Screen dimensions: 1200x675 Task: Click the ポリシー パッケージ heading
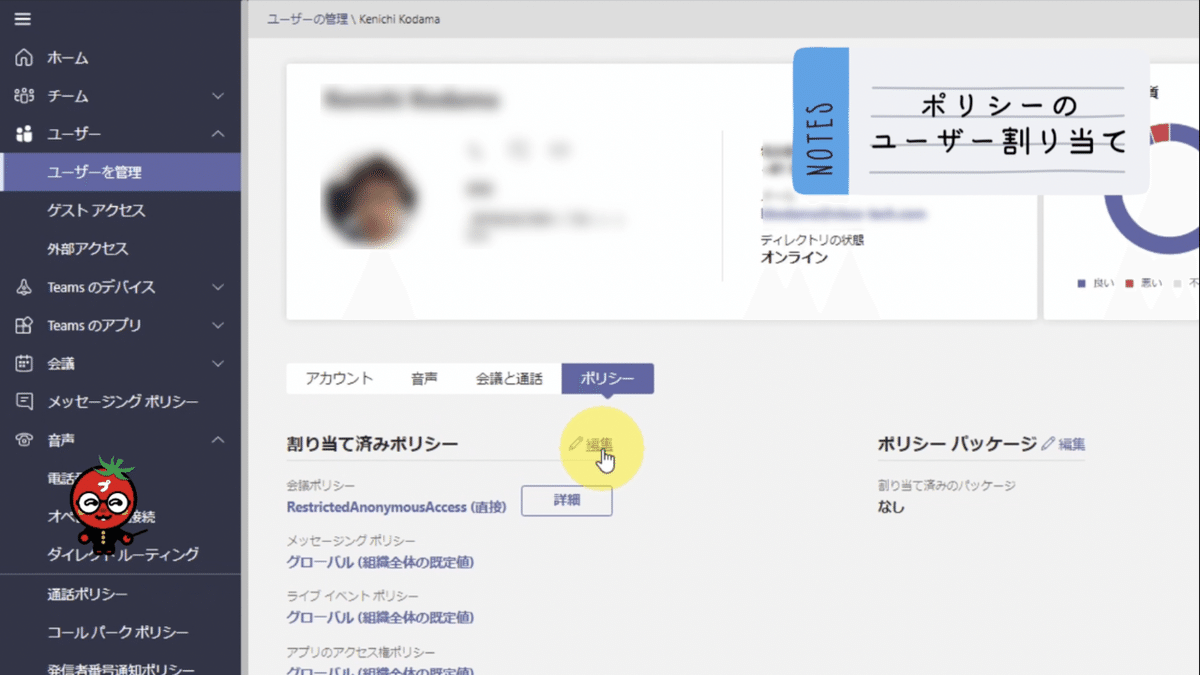coord(957,443)
